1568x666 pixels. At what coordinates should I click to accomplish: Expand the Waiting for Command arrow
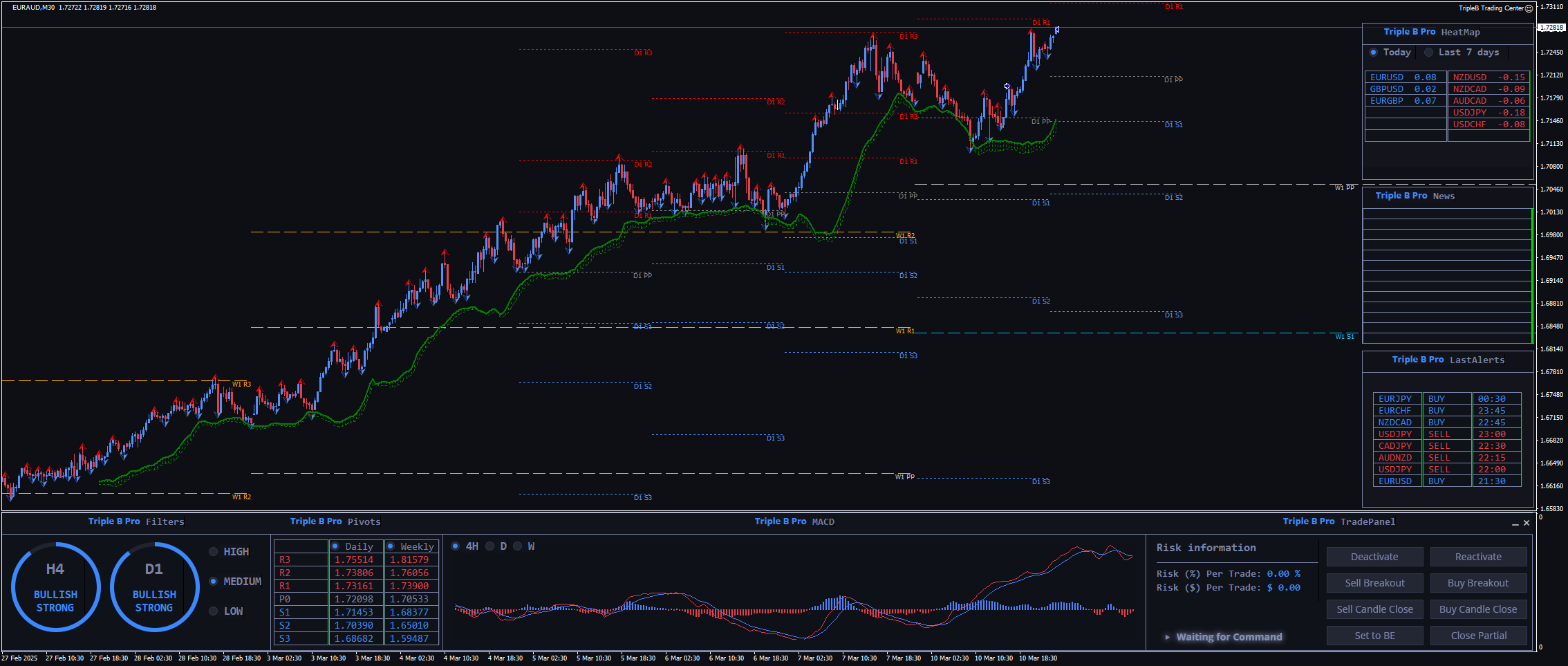(x=1167, y=637)
